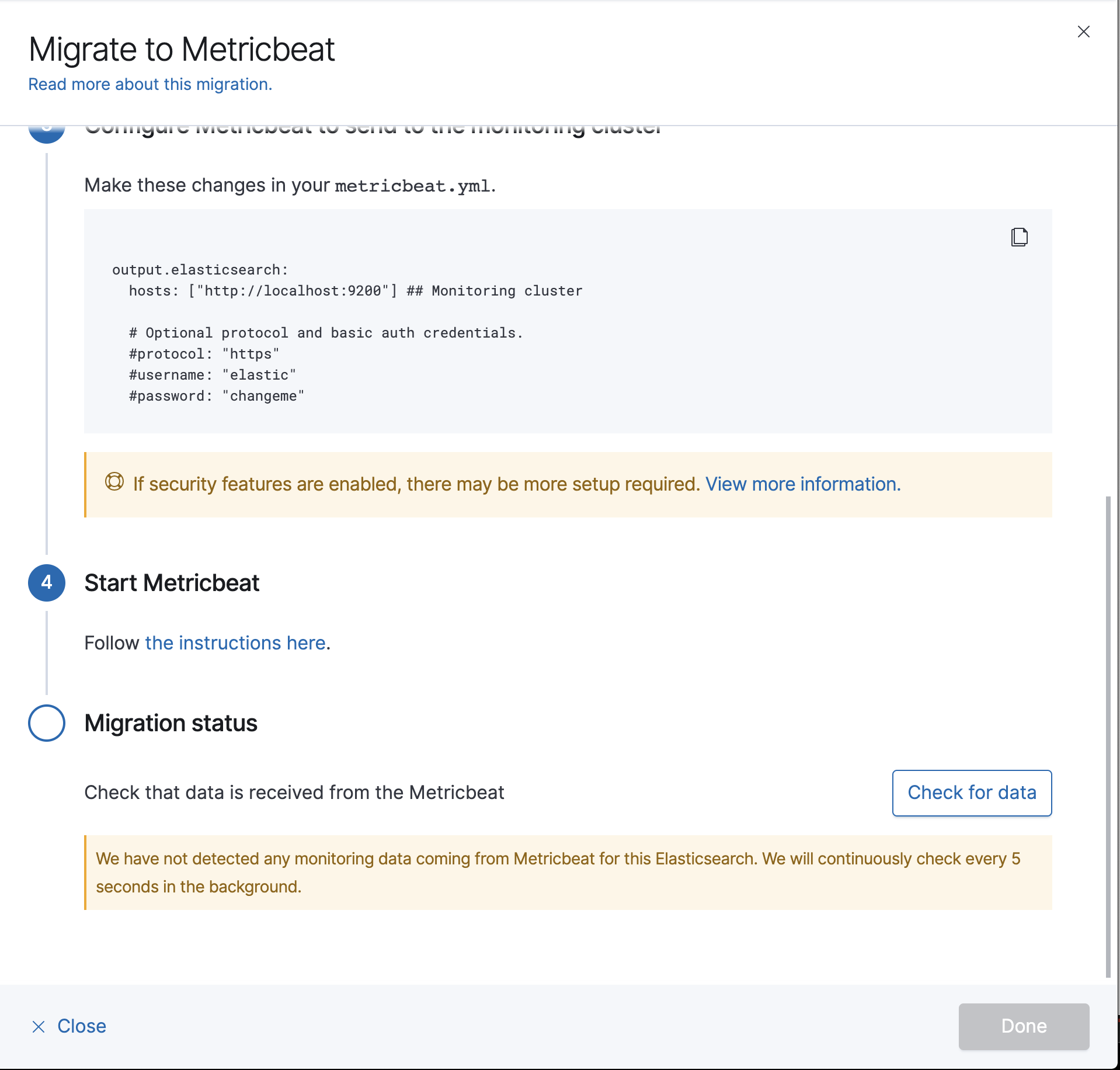Click the 'If security features are enabled' warning text
1120x1070 pixels.
click(416, 484)
